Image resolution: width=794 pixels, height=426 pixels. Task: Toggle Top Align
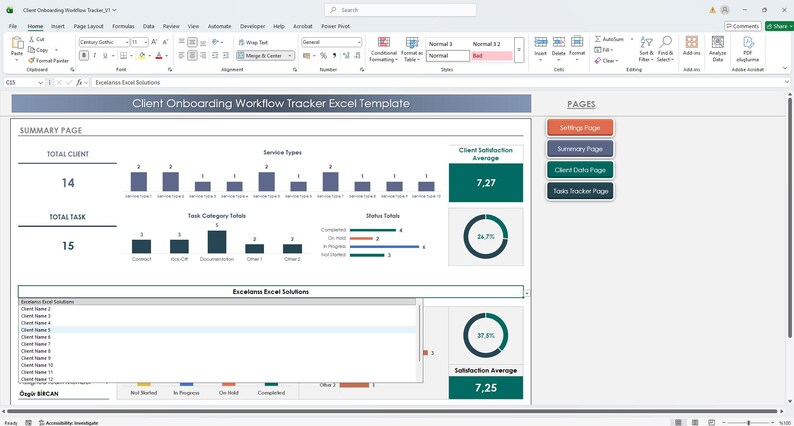click(x=181, y=43)
